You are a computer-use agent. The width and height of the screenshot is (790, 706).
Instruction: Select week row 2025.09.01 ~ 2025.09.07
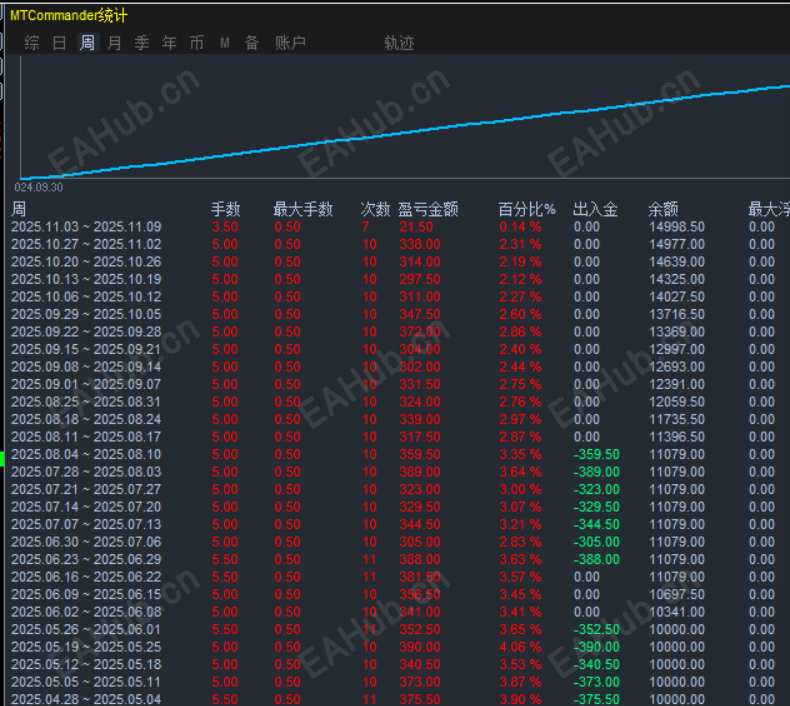pos(398,384)
